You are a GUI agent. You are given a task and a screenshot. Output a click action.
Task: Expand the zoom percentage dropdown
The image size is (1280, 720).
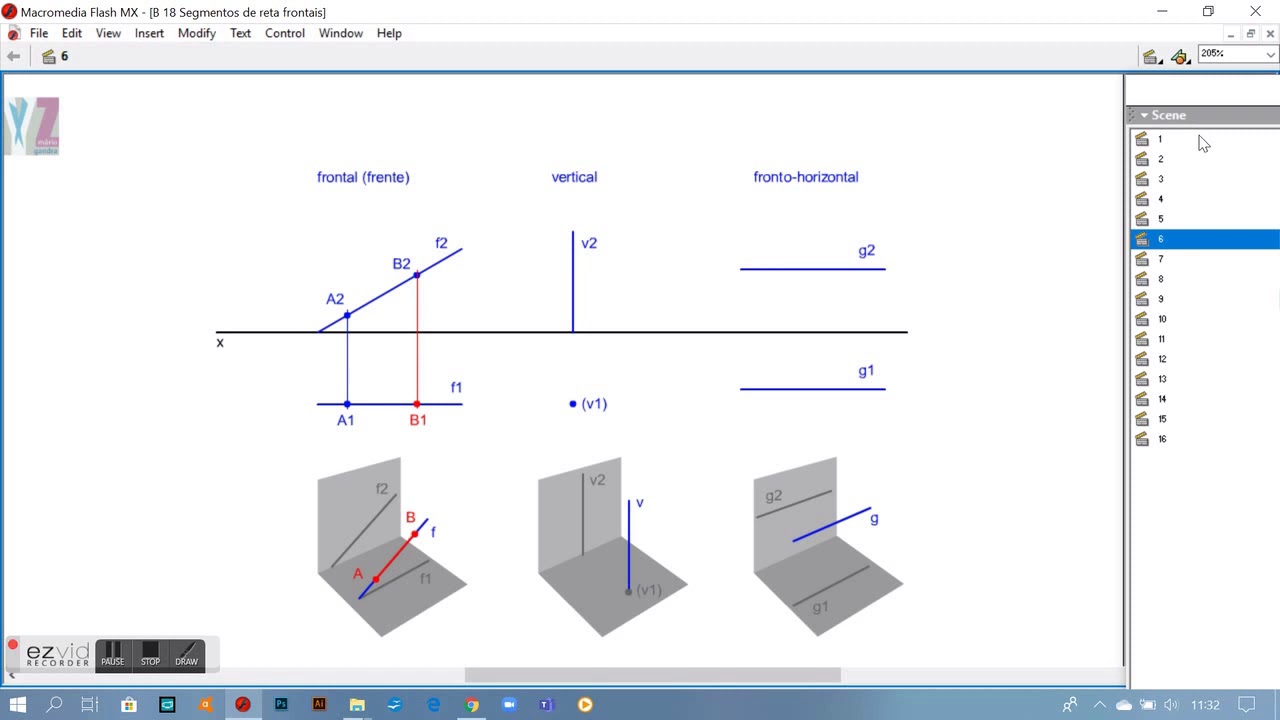[x=1270, y=54]
